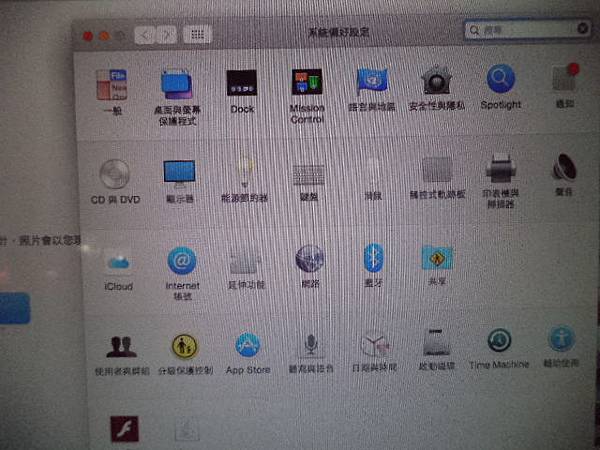The width and height of the screenshot is (600, 450).
Task: Close the System Preferences window
Action: coord(88,36)
